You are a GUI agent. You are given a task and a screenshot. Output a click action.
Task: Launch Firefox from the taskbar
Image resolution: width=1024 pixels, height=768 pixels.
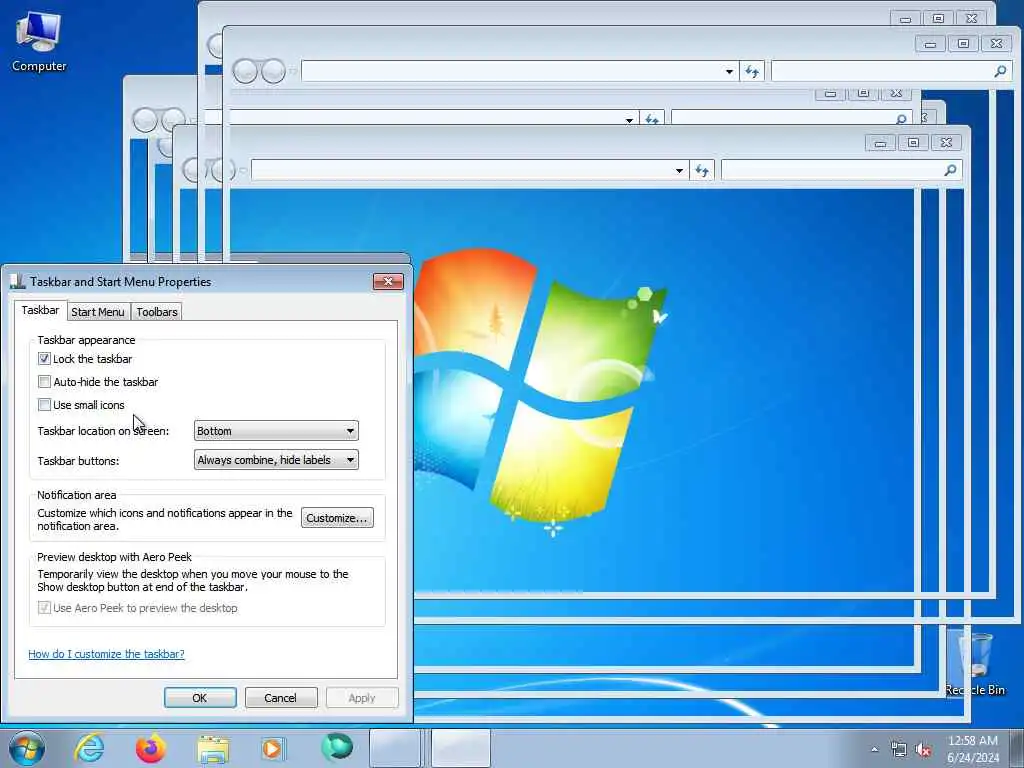click(150, 748)
